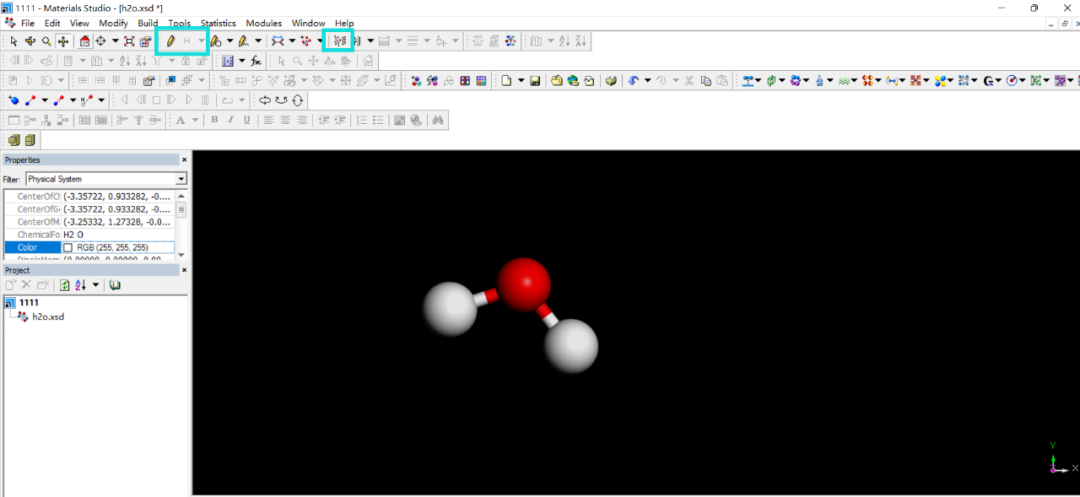Open the Statistics menu
Image resolution: width=1080 pixels, height=497 pixels.
(218, 23)
